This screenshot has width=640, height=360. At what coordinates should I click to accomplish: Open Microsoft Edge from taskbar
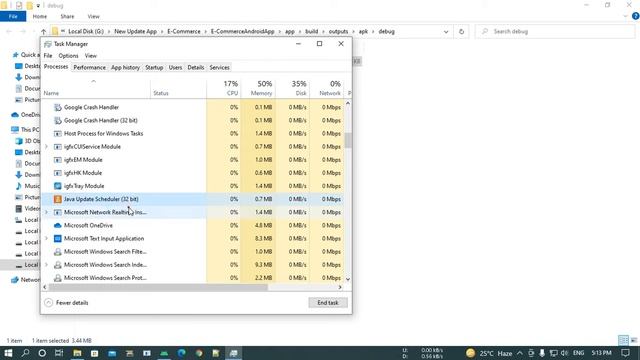click(182, 353)
